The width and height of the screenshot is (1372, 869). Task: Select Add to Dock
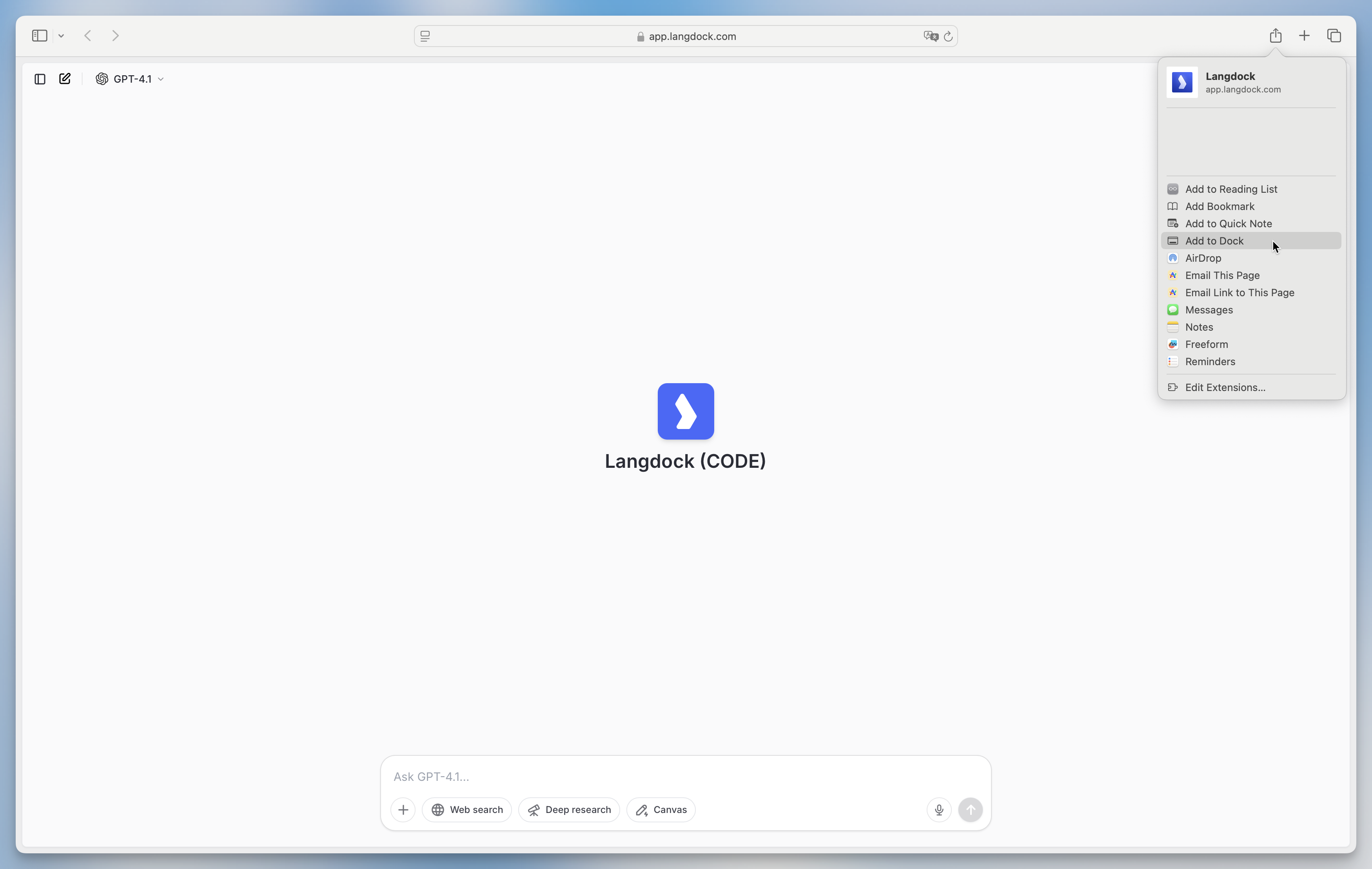click(x=1214, y=241)
